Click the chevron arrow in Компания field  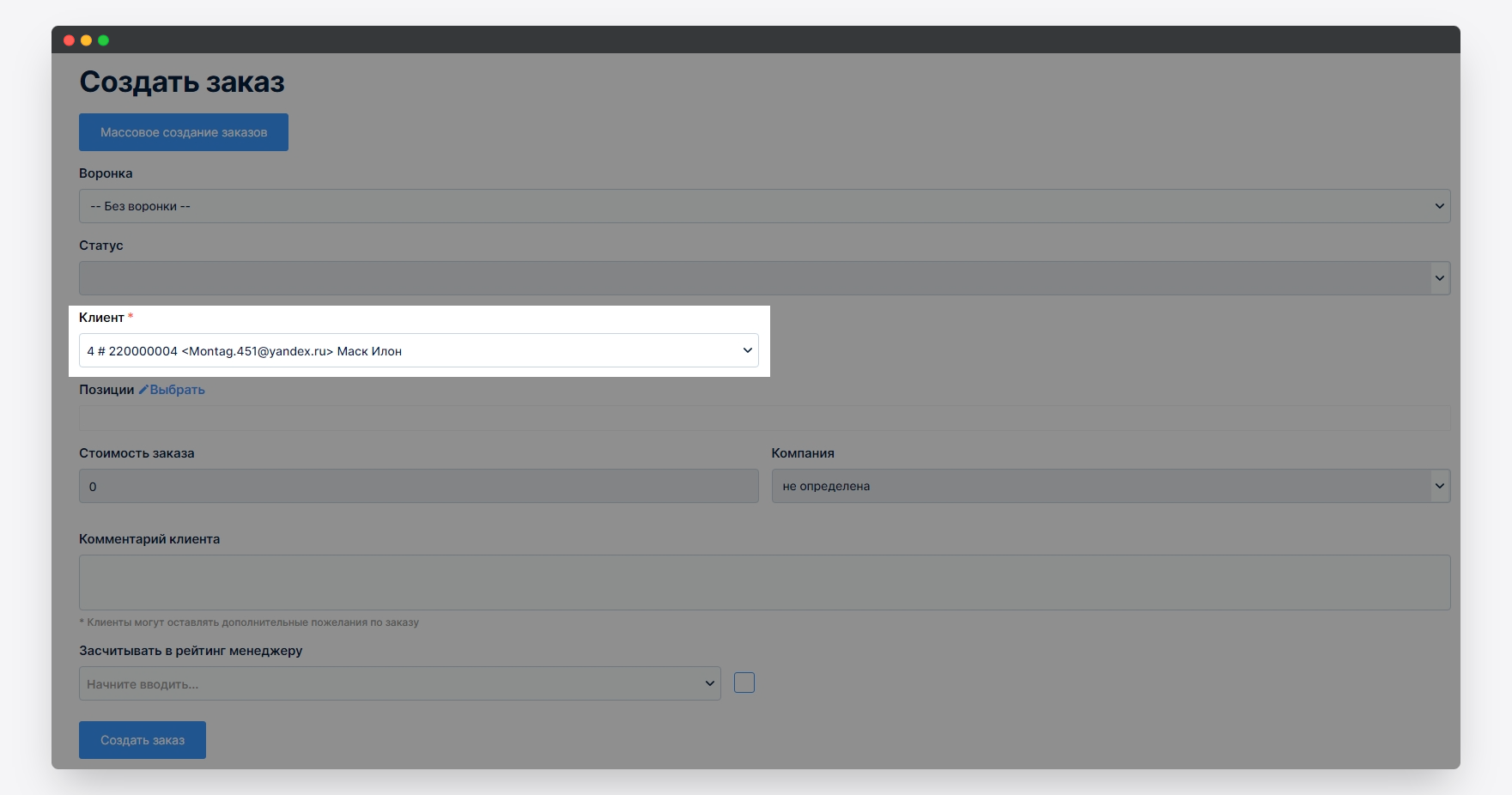pos(1439,486)
